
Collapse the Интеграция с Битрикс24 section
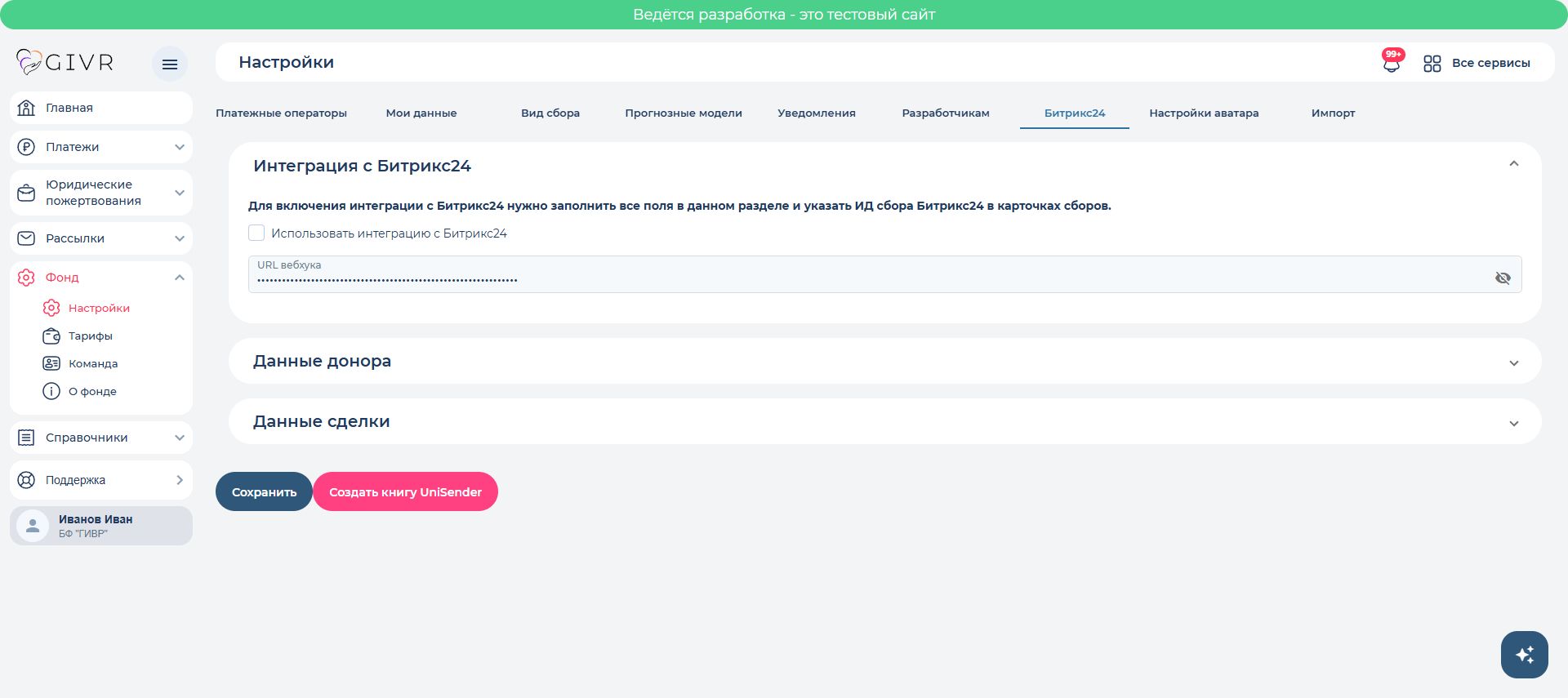coord(1513,164)
